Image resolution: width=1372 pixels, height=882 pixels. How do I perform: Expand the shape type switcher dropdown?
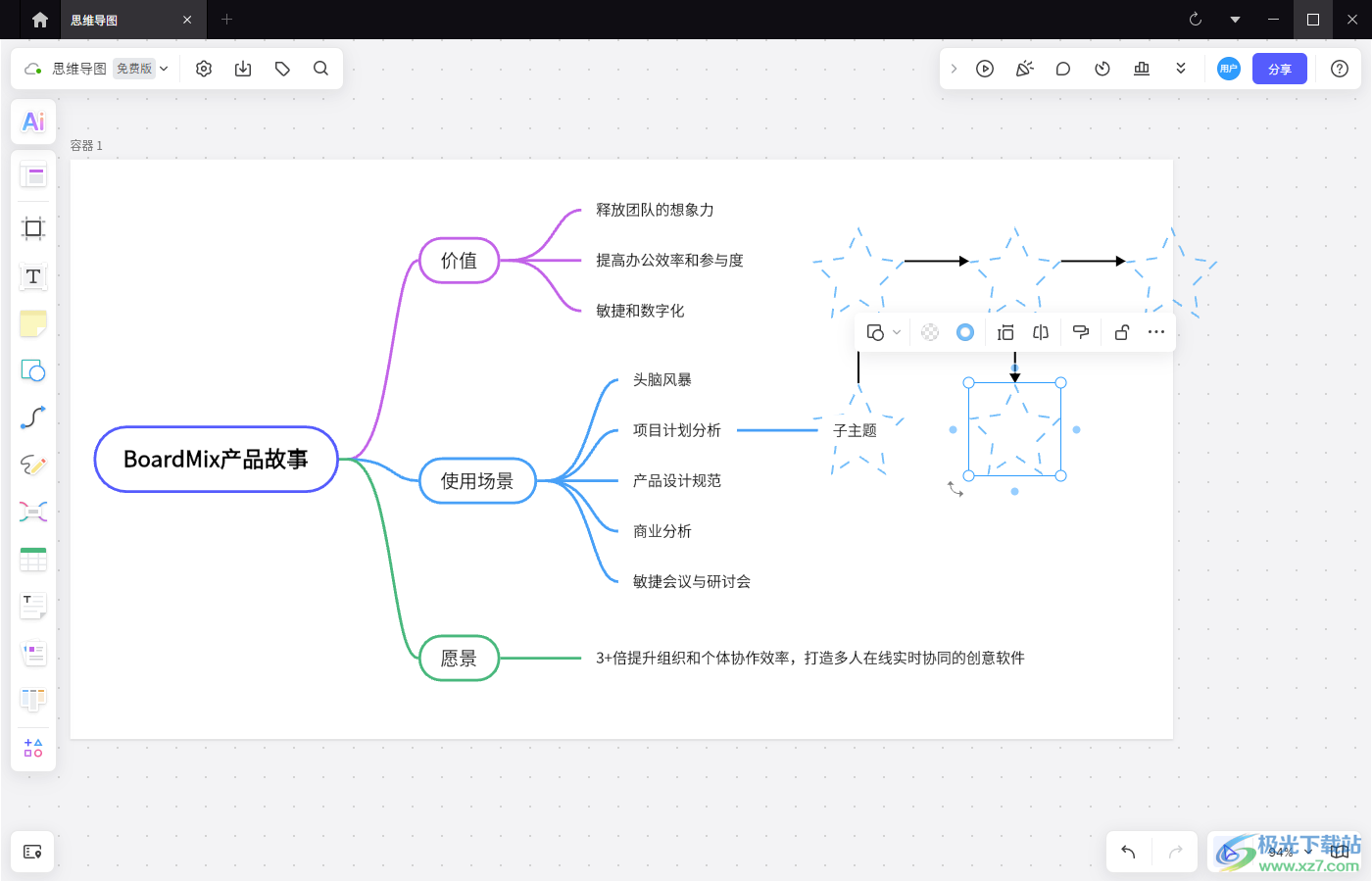click(x=897, y=332)
